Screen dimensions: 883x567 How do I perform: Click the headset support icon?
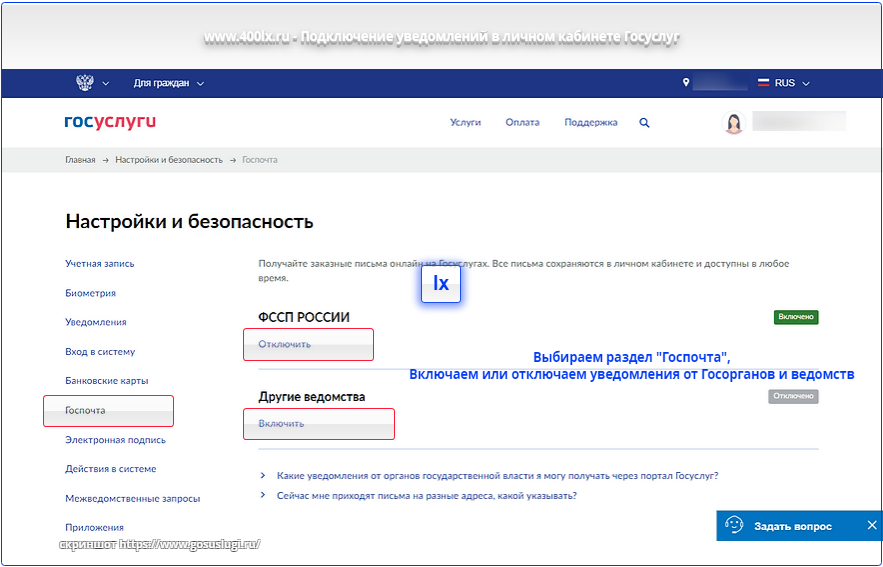click(x=734, y=525)
